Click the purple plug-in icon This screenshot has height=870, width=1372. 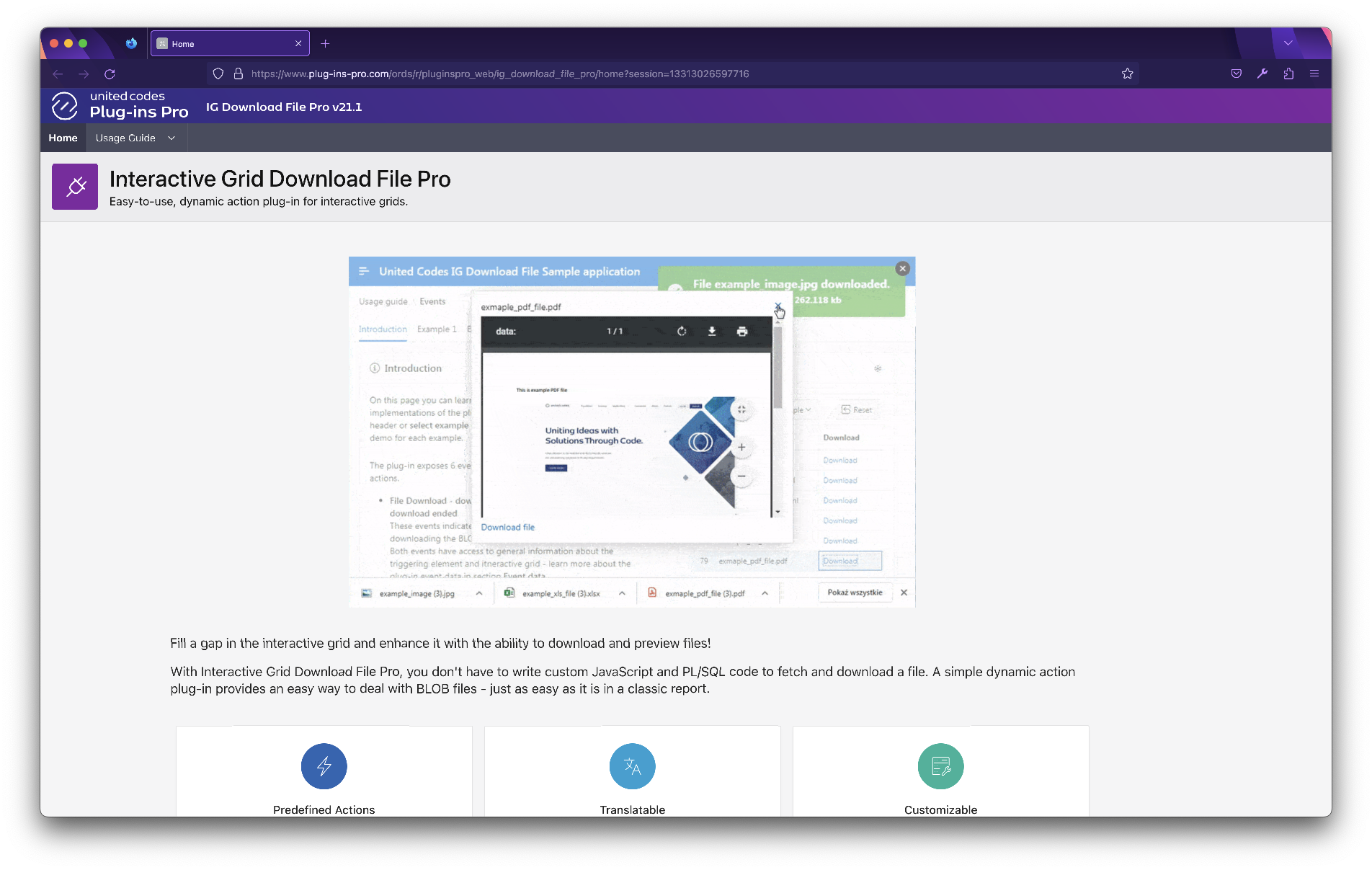click(x=75, y=187)
